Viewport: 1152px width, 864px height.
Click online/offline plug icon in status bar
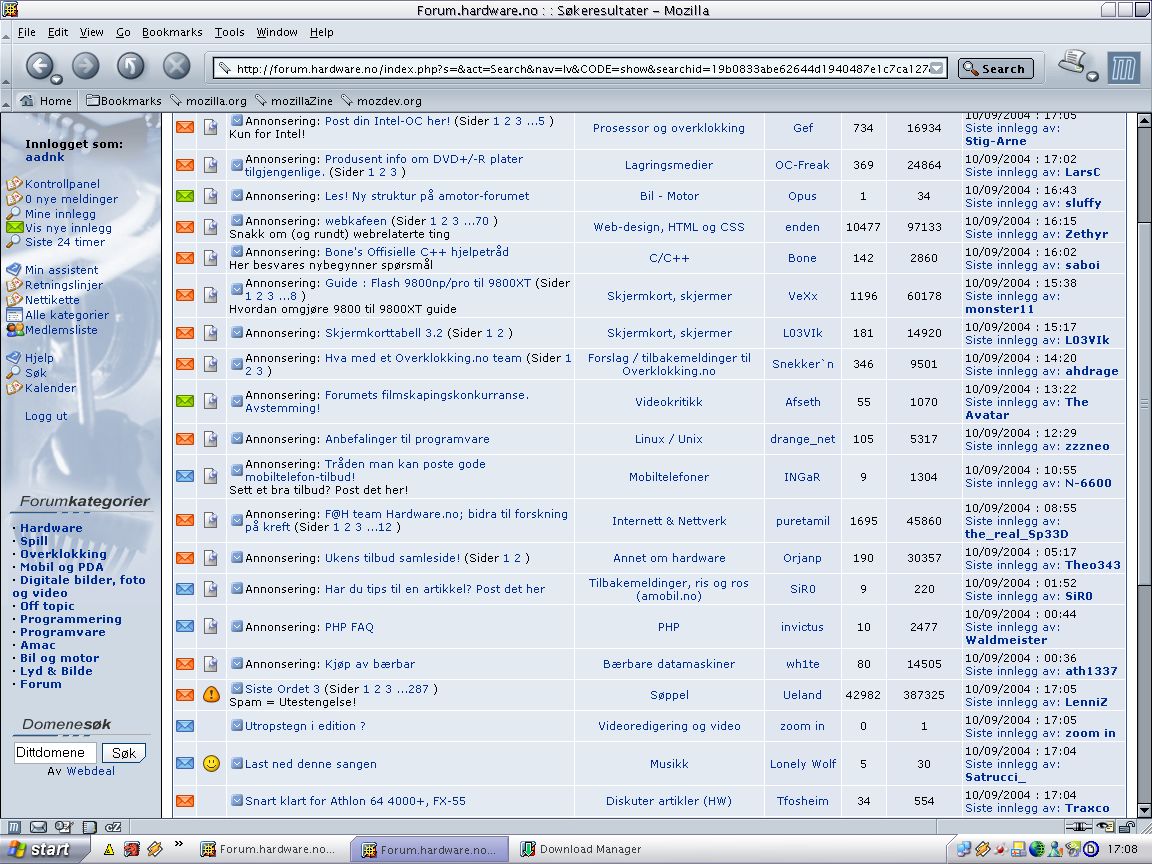(1081, 827)
